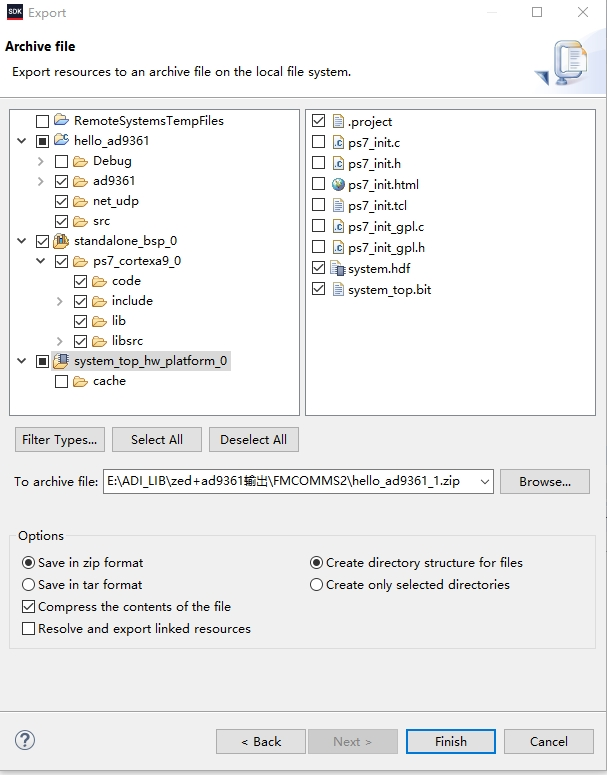The image size is (607, 775).
Task: Select the ps7_init_gpl.c file name
Action: click(x=386, y=227)
